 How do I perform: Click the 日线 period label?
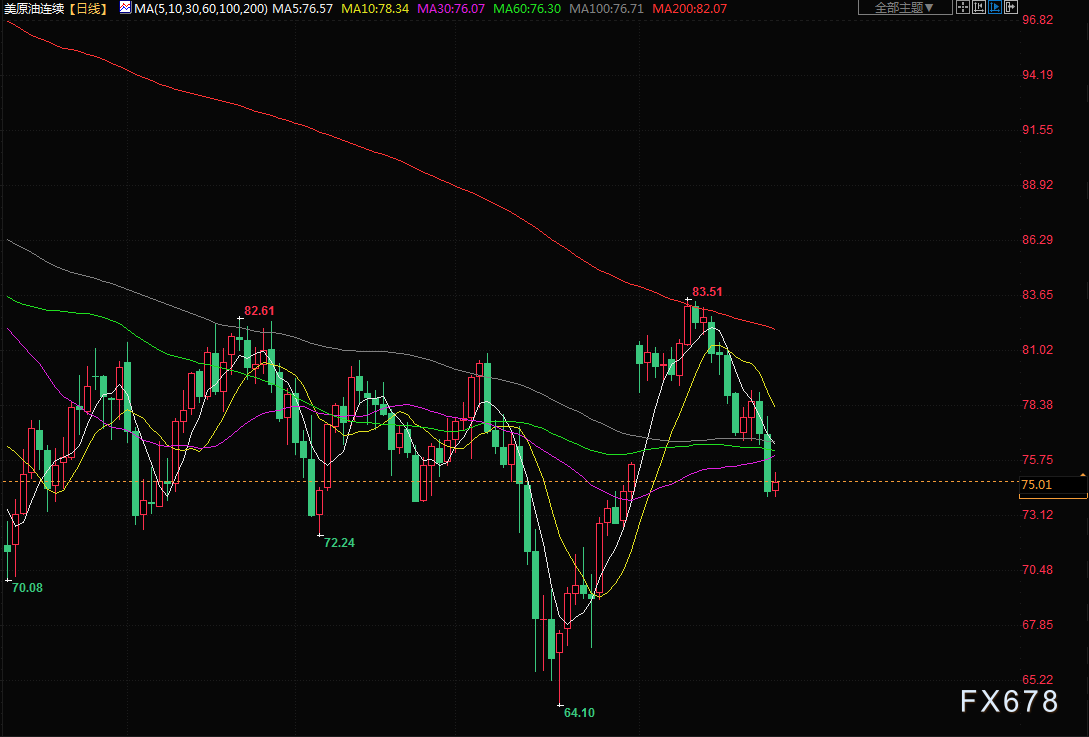(88, 9)
